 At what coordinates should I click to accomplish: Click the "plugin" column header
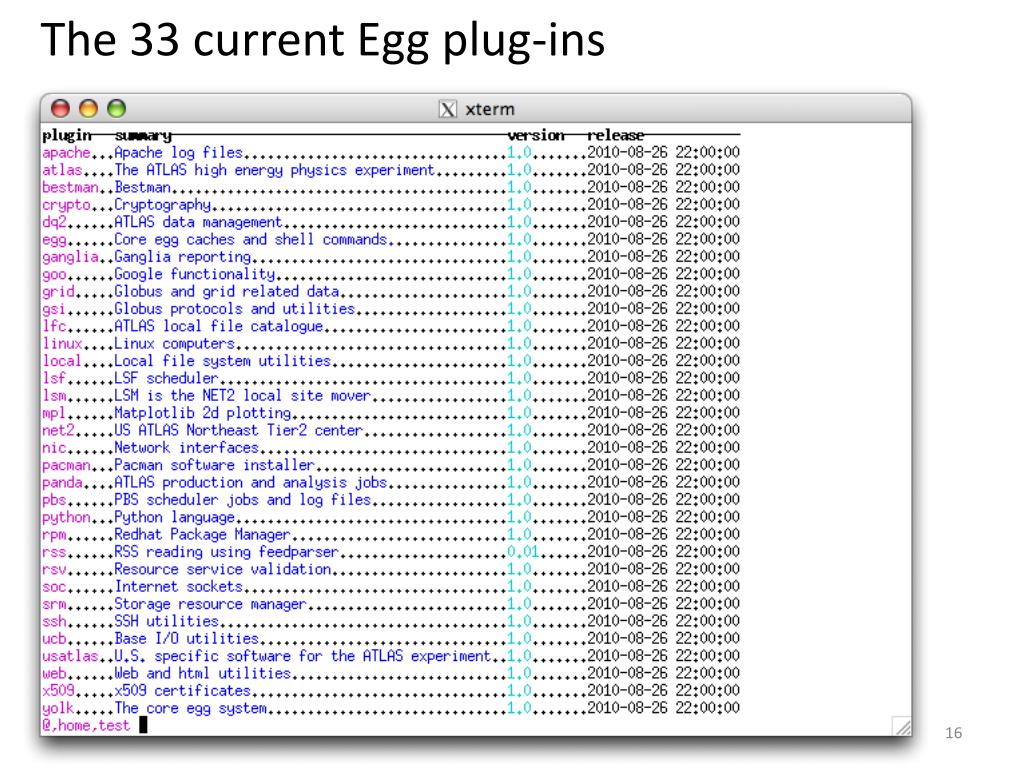[67, 136]
